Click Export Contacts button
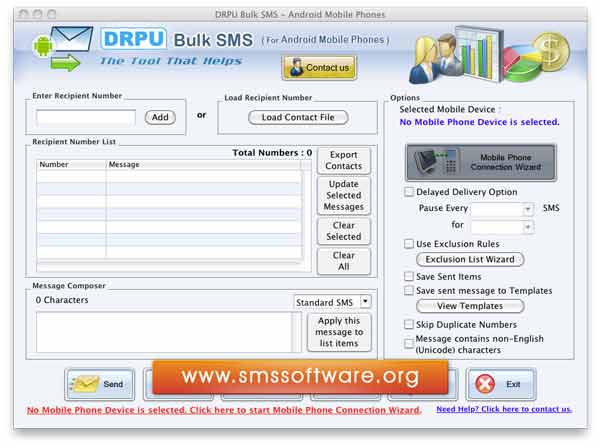The image size is (600, 448). (344, 160)
